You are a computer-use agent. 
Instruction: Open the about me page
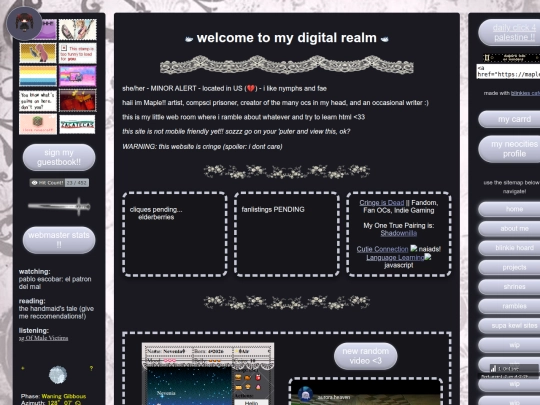point(509,229)
